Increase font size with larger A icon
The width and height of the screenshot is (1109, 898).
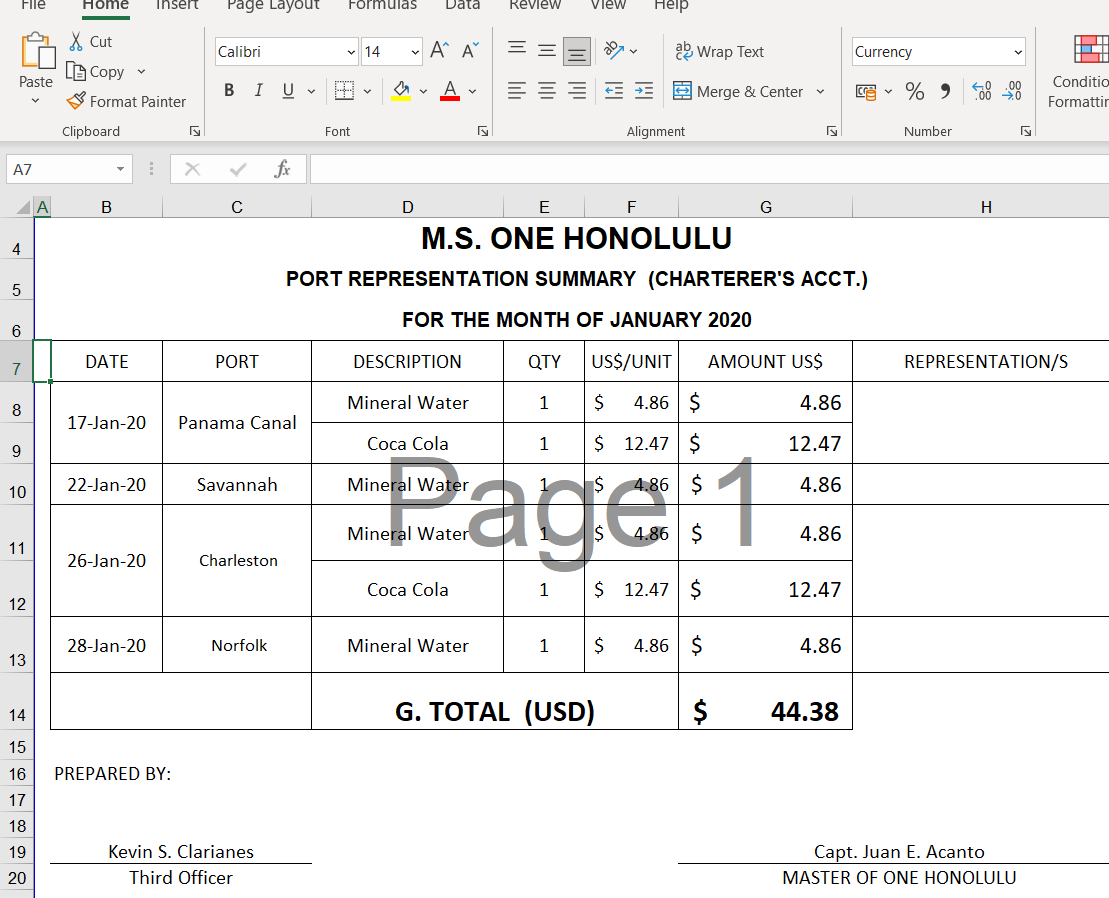coord(439,51)
